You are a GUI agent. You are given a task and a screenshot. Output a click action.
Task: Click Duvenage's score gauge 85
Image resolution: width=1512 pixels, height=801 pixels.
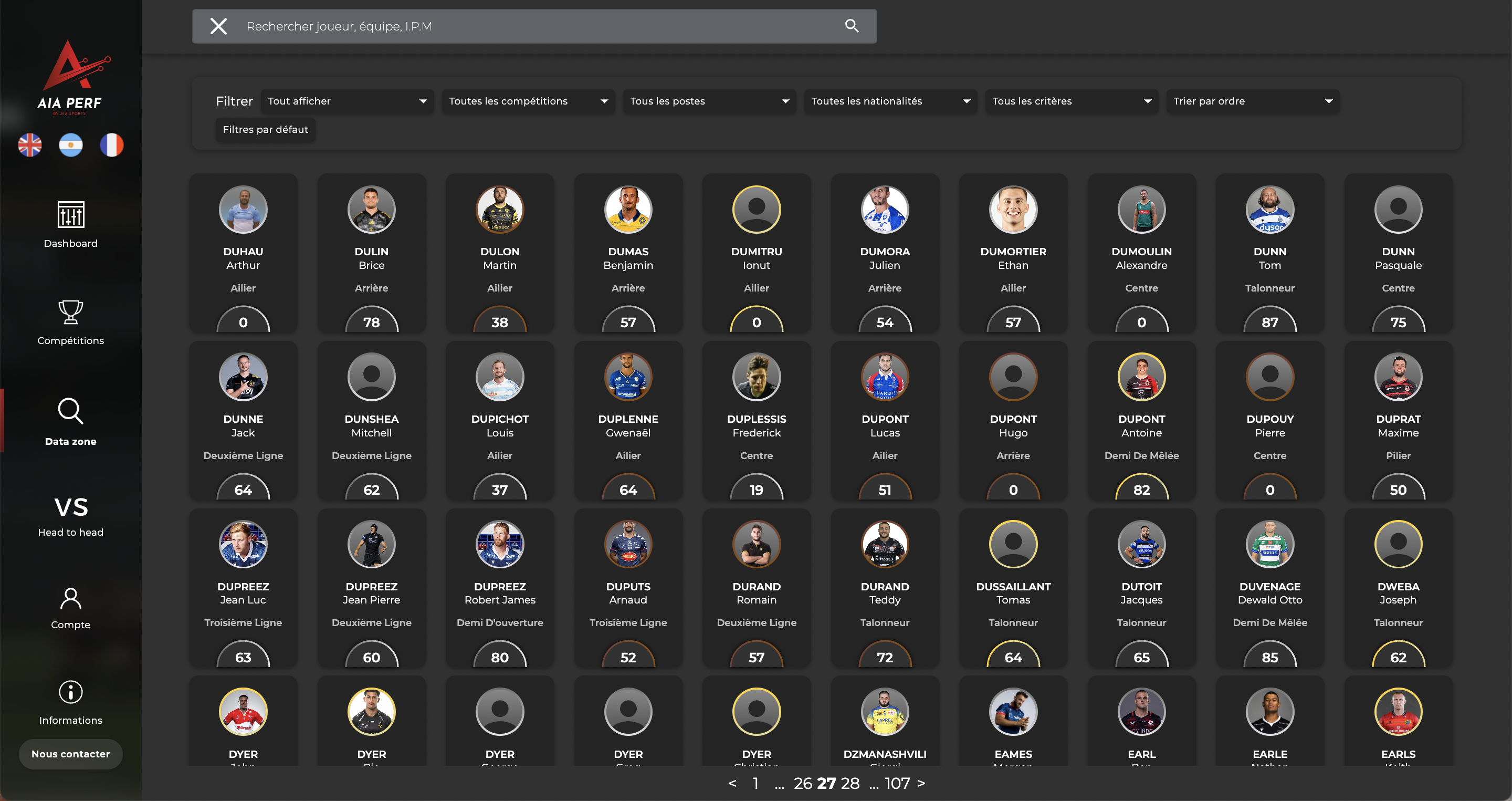[1270, 654]
